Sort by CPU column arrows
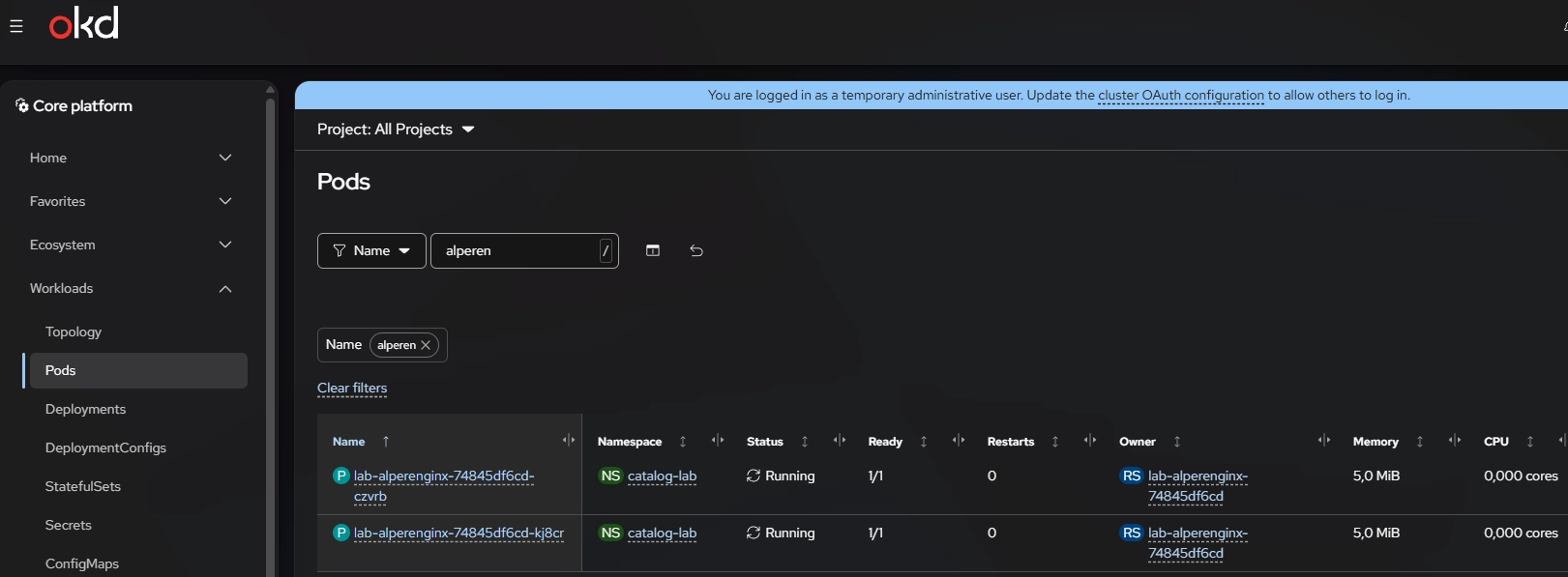This screenshot has width=1568, height=577. pos(1530,442)
